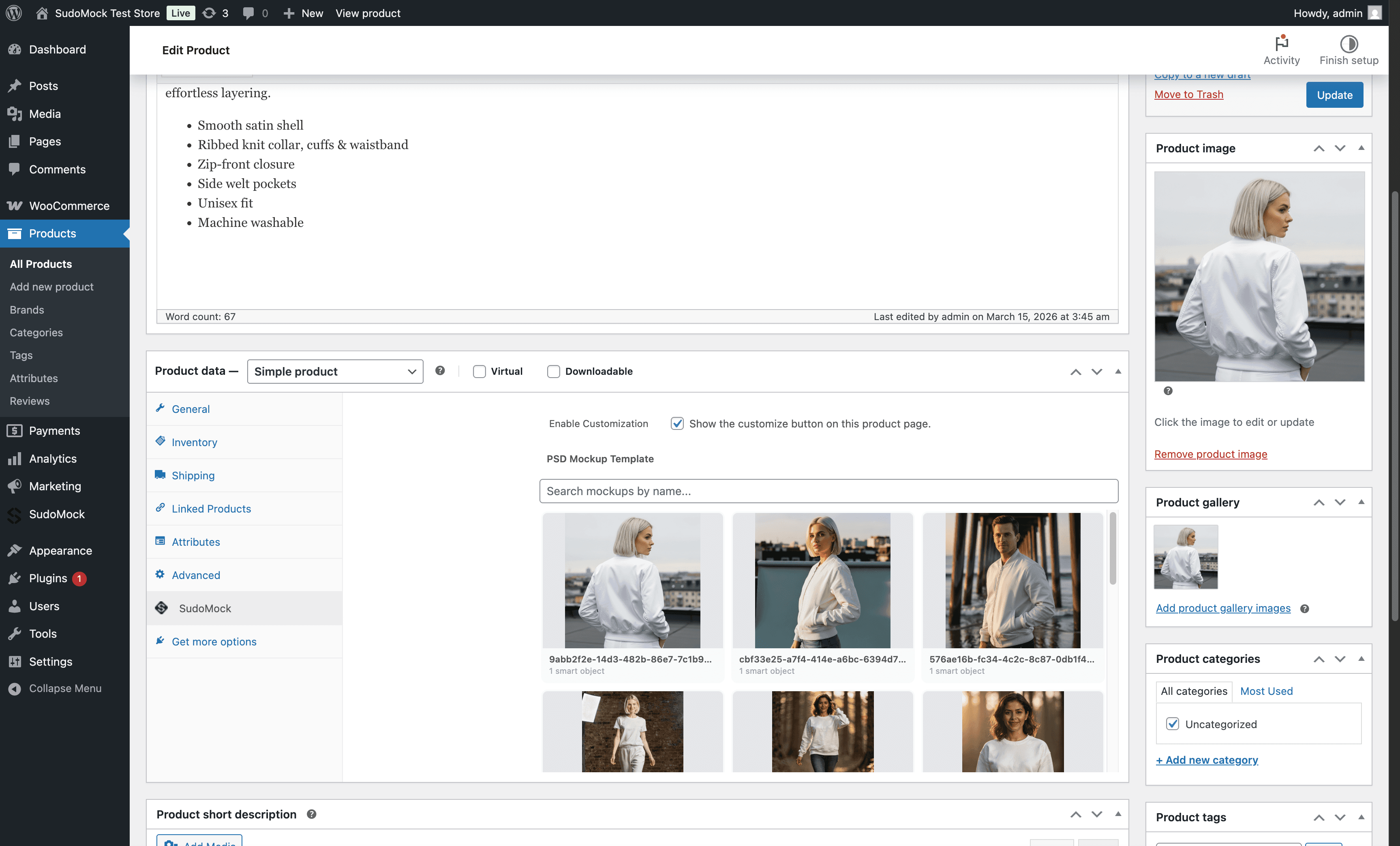Enable the Virtual checkbox
This screenshot has width=1400, height=846.
point(479,371)
